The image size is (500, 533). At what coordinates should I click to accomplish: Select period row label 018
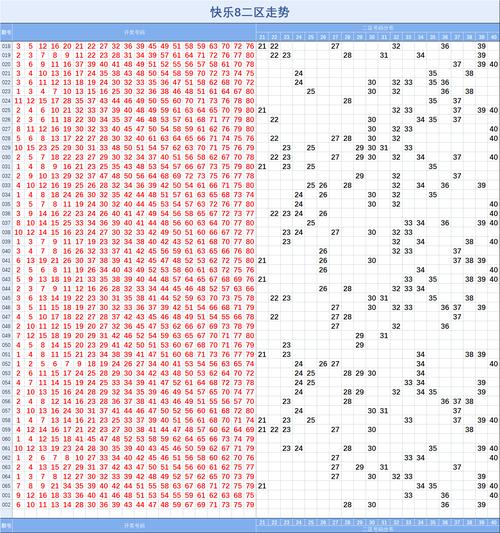[6, 46]
